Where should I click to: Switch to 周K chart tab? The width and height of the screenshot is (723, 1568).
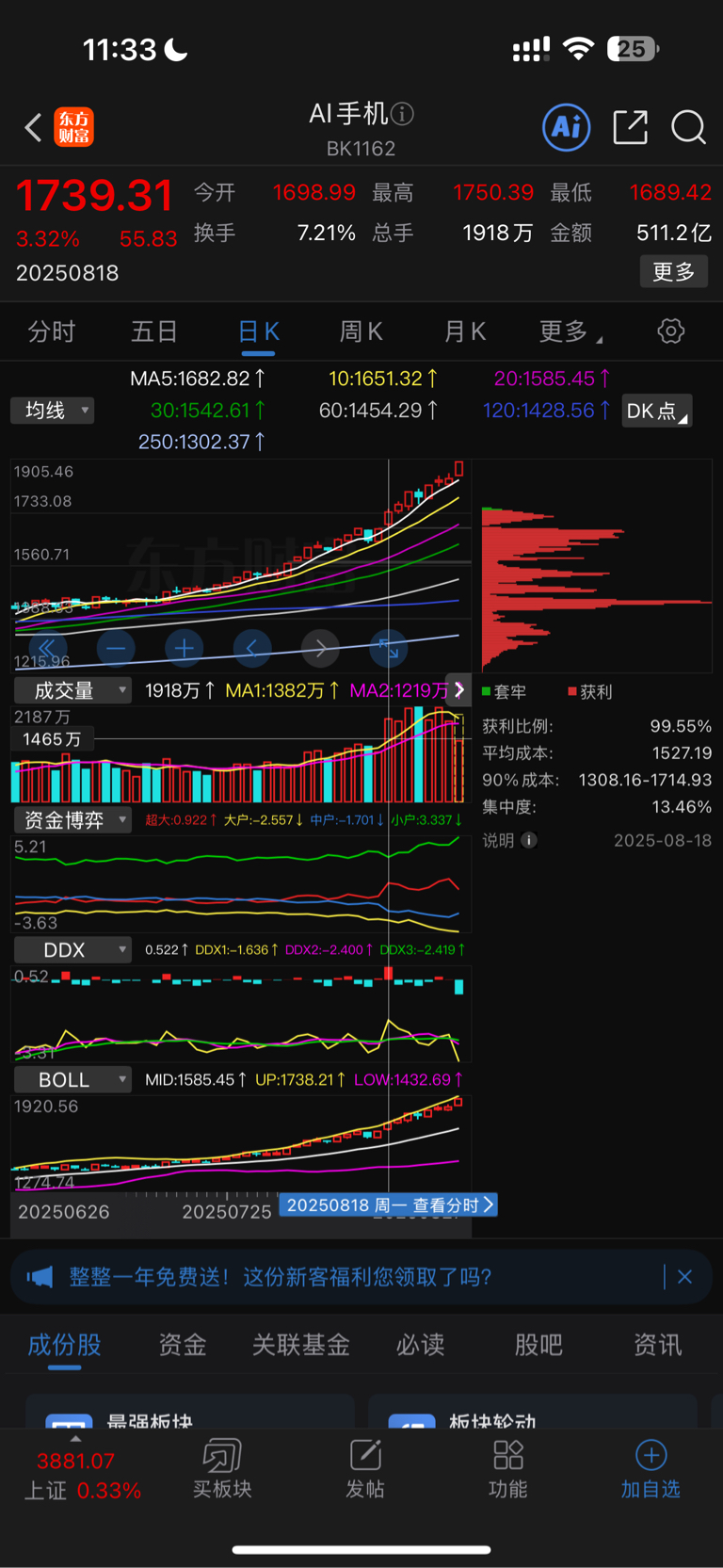coord(361,331)
